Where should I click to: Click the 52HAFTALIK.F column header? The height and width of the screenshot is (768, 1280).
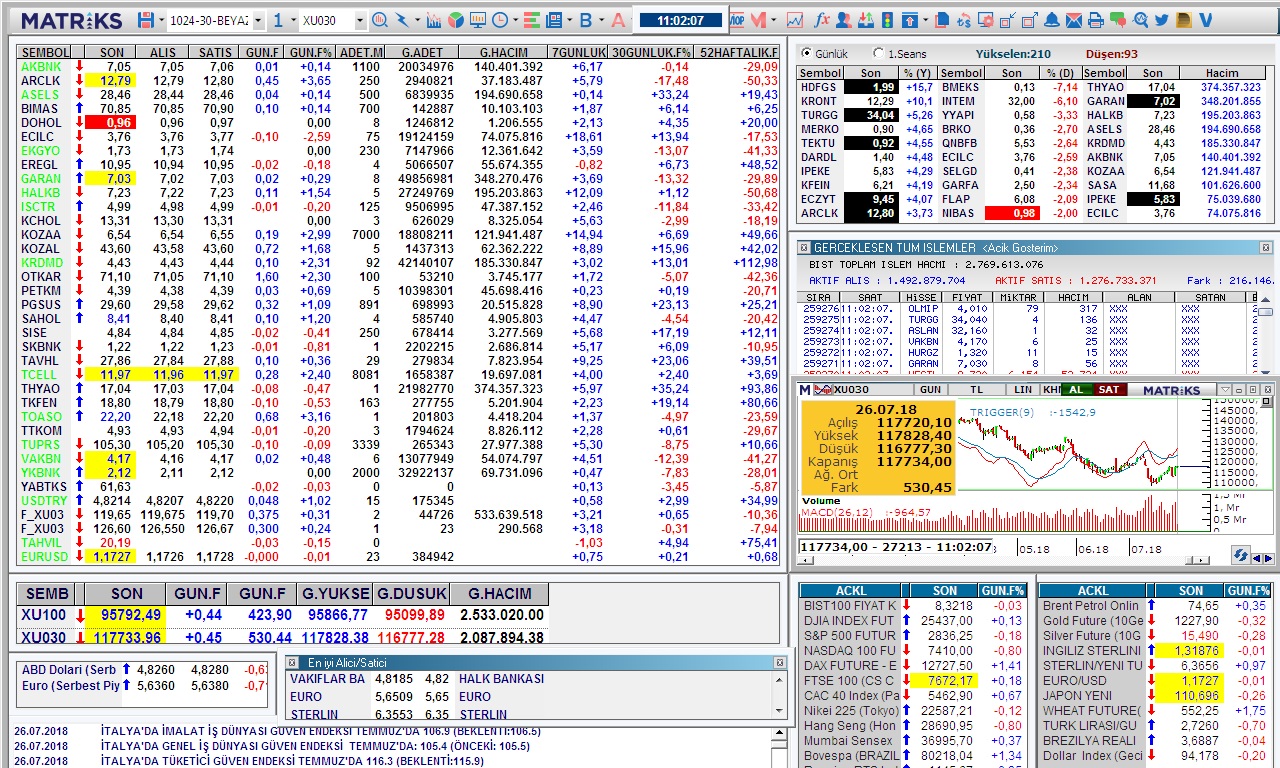tap(739, 52)
